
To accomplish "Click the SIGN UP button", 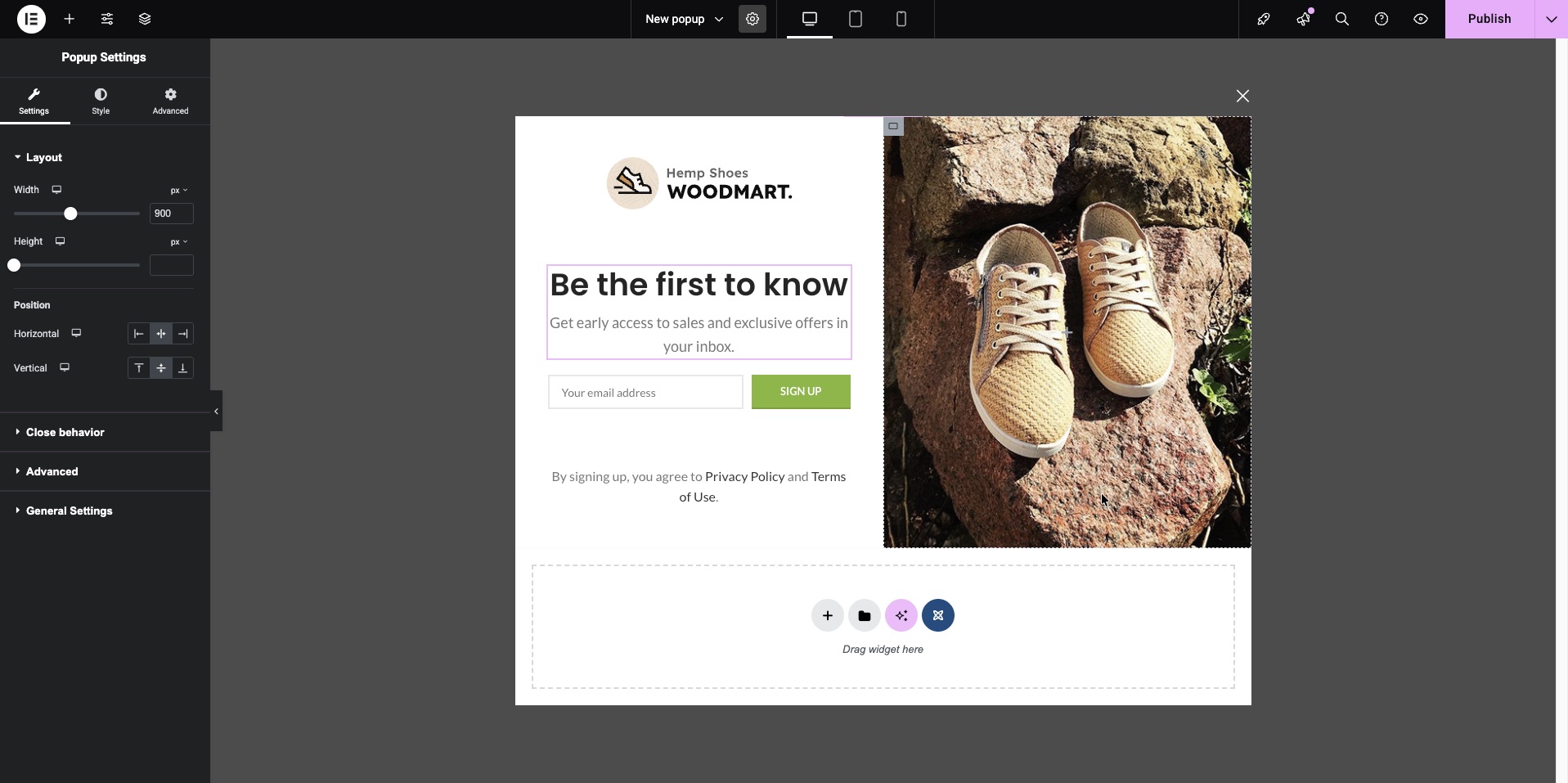I will [800, 392].
